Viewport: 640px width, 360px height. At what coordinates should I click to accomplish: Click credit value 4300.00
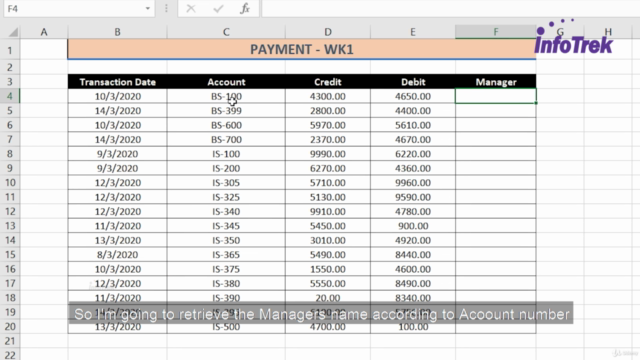(328, 96)
